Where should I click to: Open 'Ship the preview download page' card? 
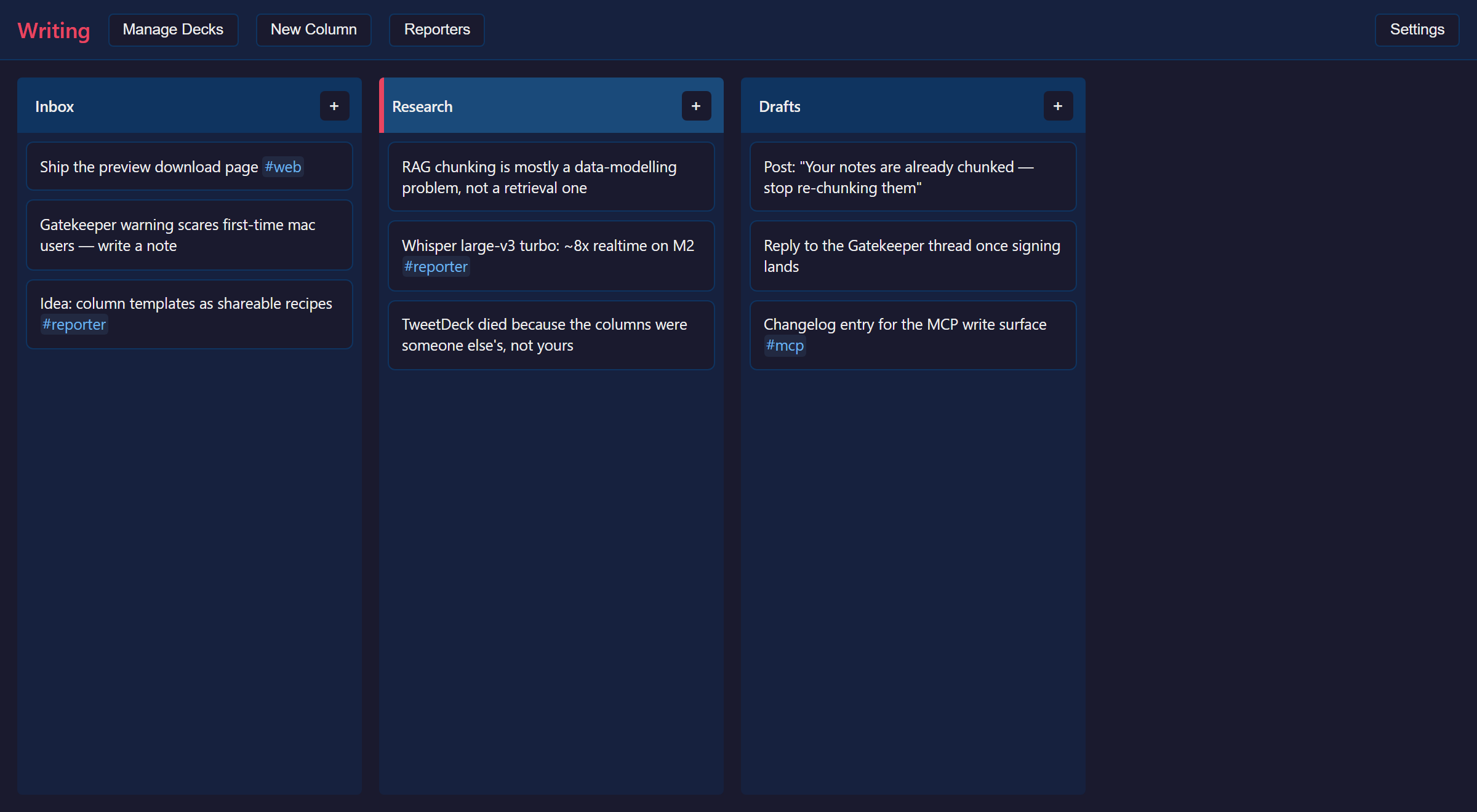(190, 167)
